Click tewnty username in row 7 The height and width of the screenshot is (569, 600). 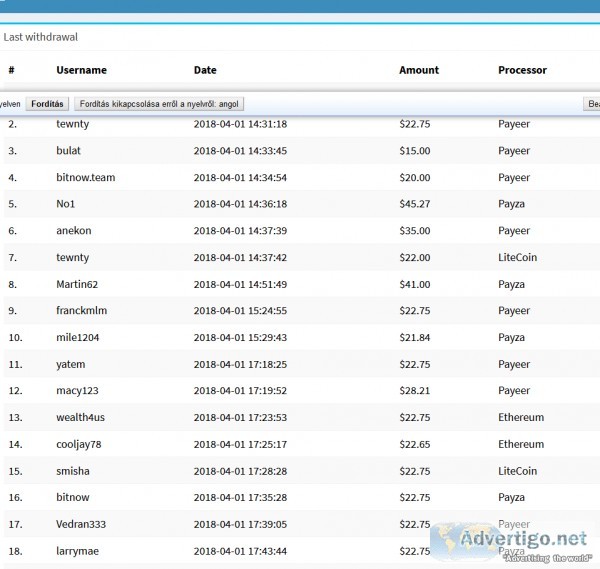(x=73, y=257)
